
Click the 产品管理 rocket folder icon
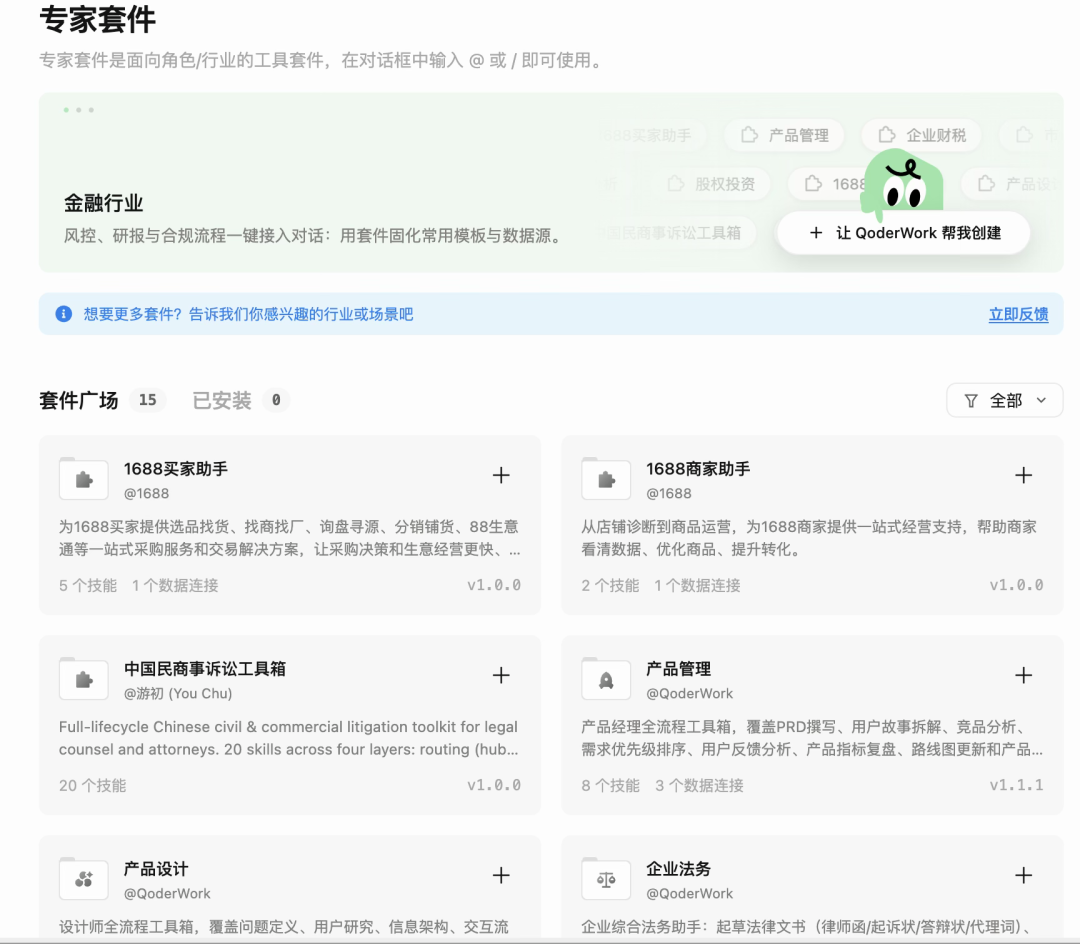tap(606, 679)
